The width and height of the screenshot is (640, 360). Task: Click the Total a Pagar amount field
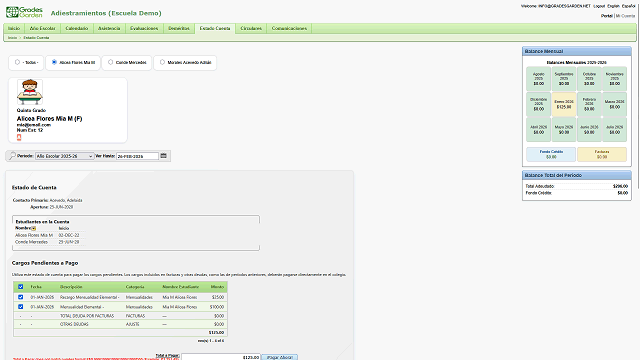221,357
